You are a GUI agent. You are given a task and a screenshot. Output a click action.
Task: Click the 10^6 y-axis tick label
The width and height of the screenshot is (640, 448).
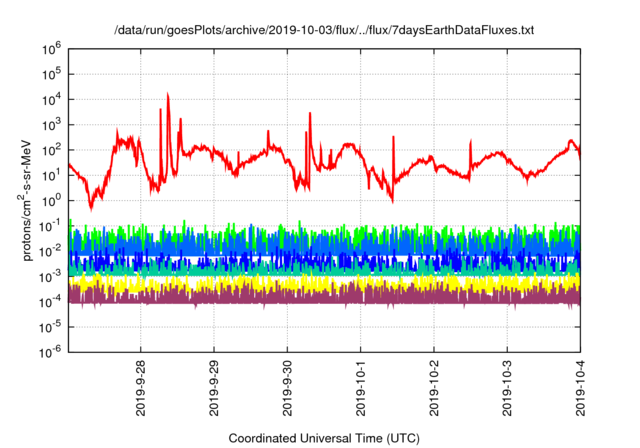(x=50, y=48)
